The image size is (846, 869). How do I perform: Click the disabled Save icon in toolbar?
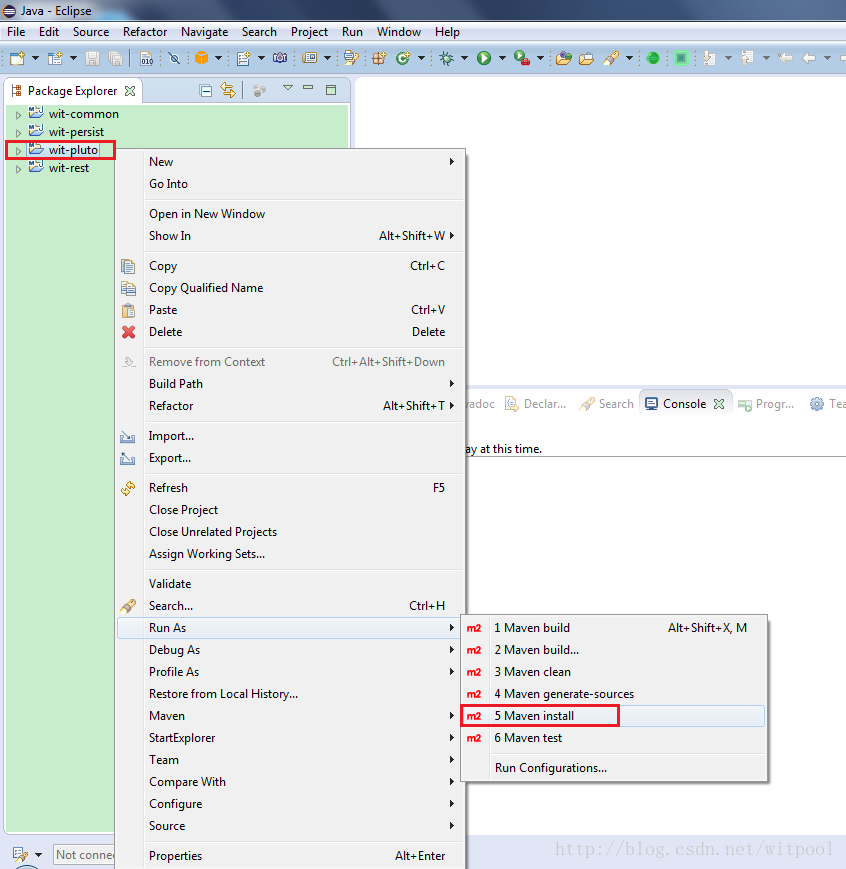[x=92, y=58]
